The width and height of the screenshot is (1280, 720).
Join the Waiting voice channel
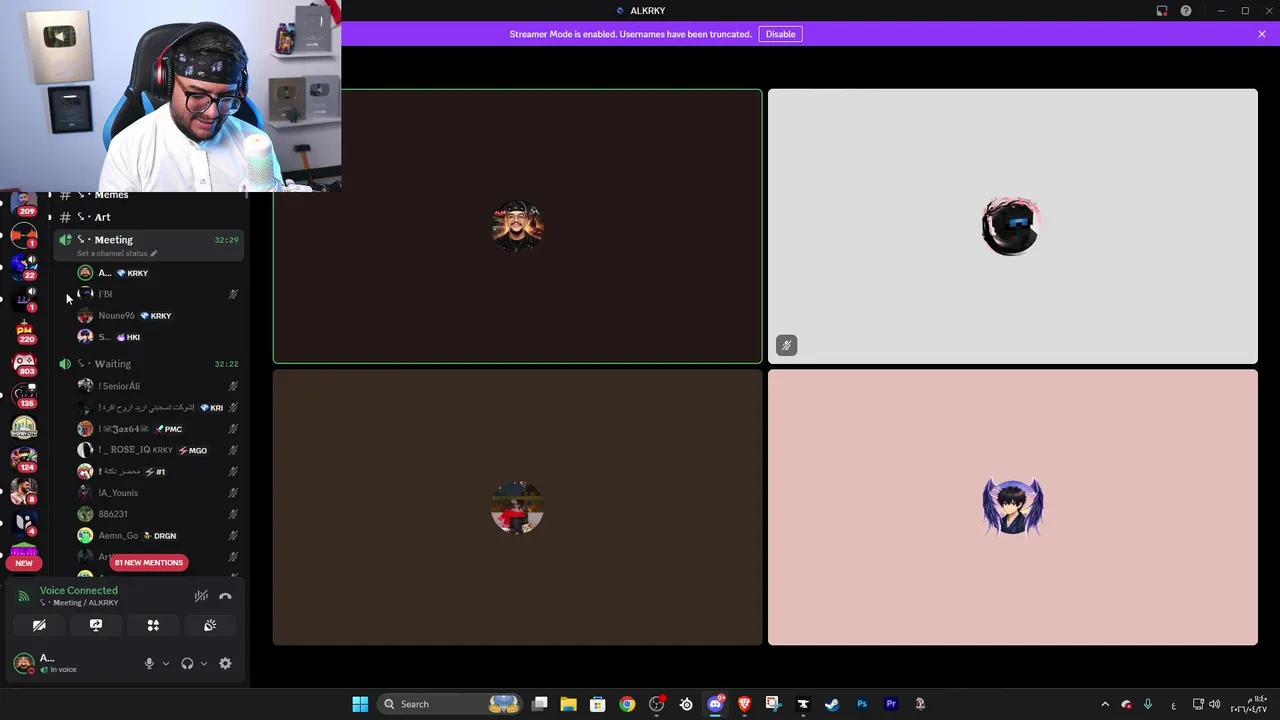pyautogui.click(x=148, y=364)
